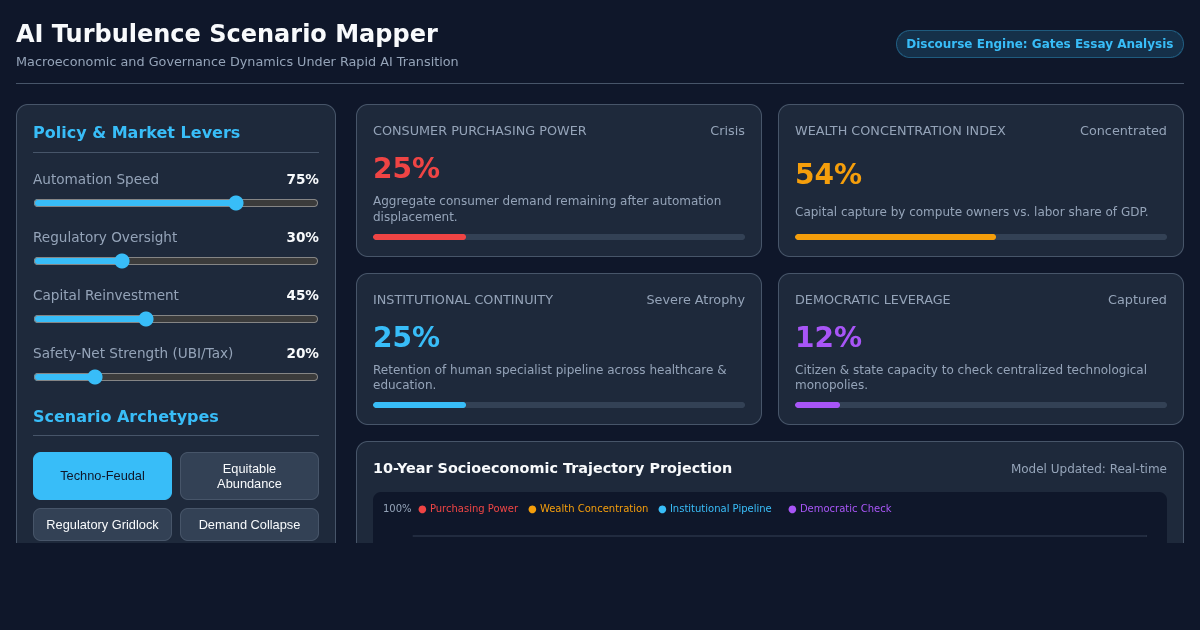Click the CONSUMER PURCHASING POWER card title
This screenshot has width=1200, height=630.
480,131
